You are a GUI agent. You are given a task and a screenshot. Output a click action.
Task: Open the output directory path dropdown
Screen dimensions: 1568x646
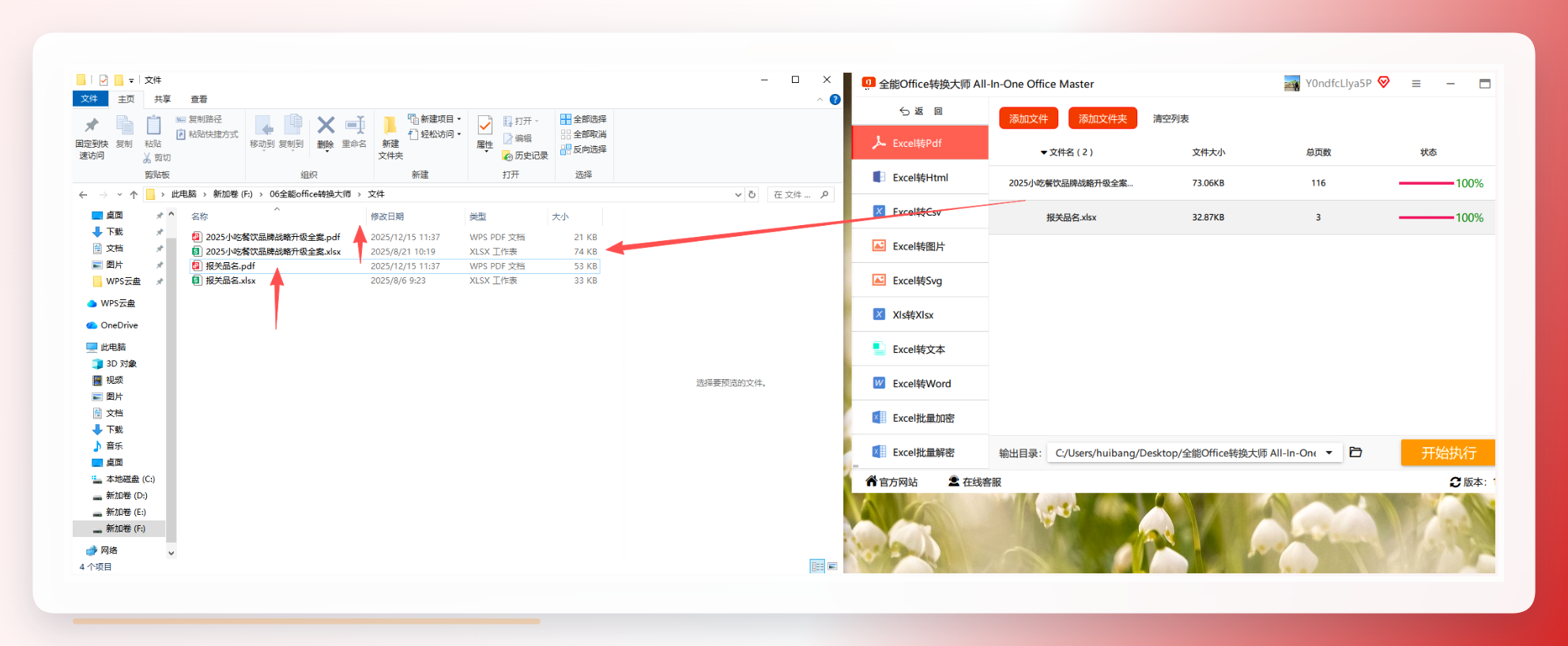coord(1329,453)
